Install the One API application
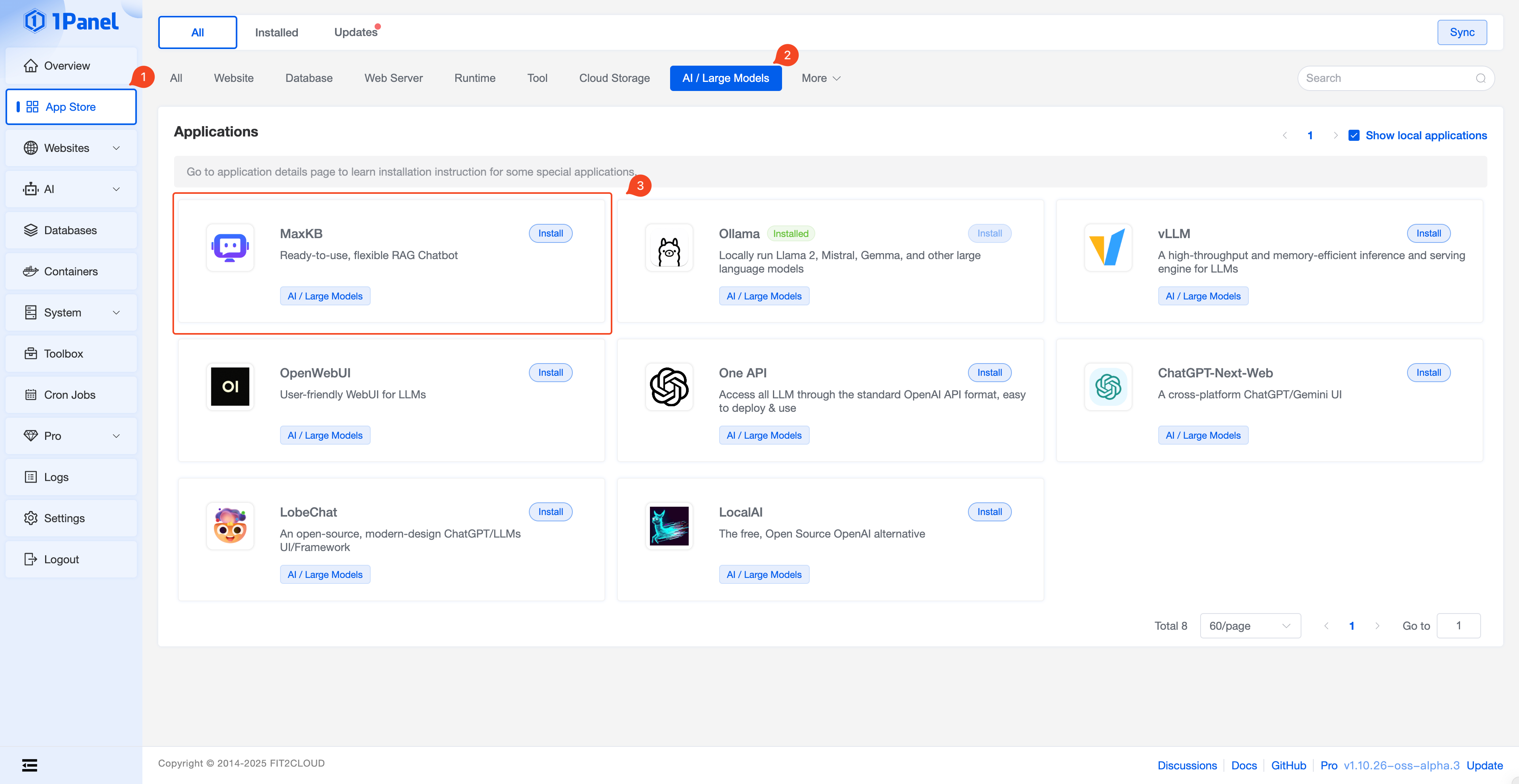 point(989,373)
